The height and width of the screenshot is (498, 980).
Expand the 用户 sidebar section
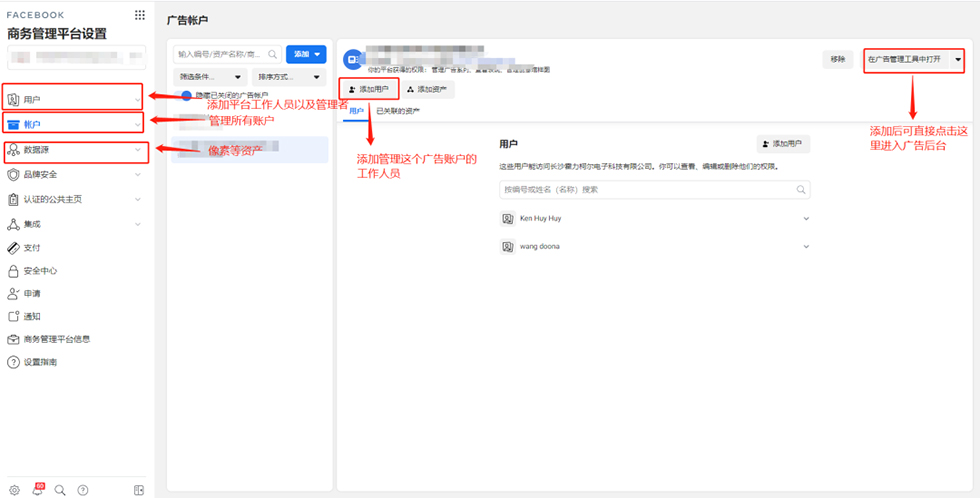coord(137,99)
